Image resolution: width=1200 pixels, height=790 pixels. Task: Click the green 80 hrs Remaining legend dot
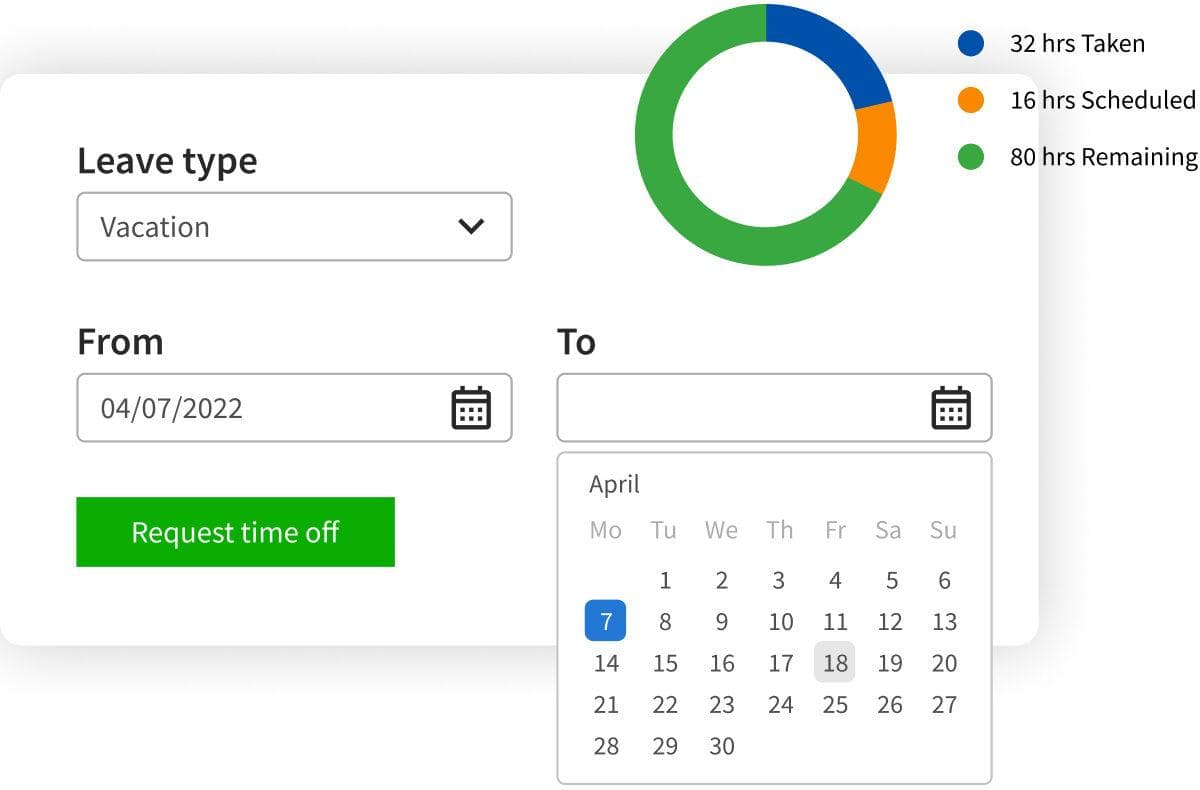(971, 157)
